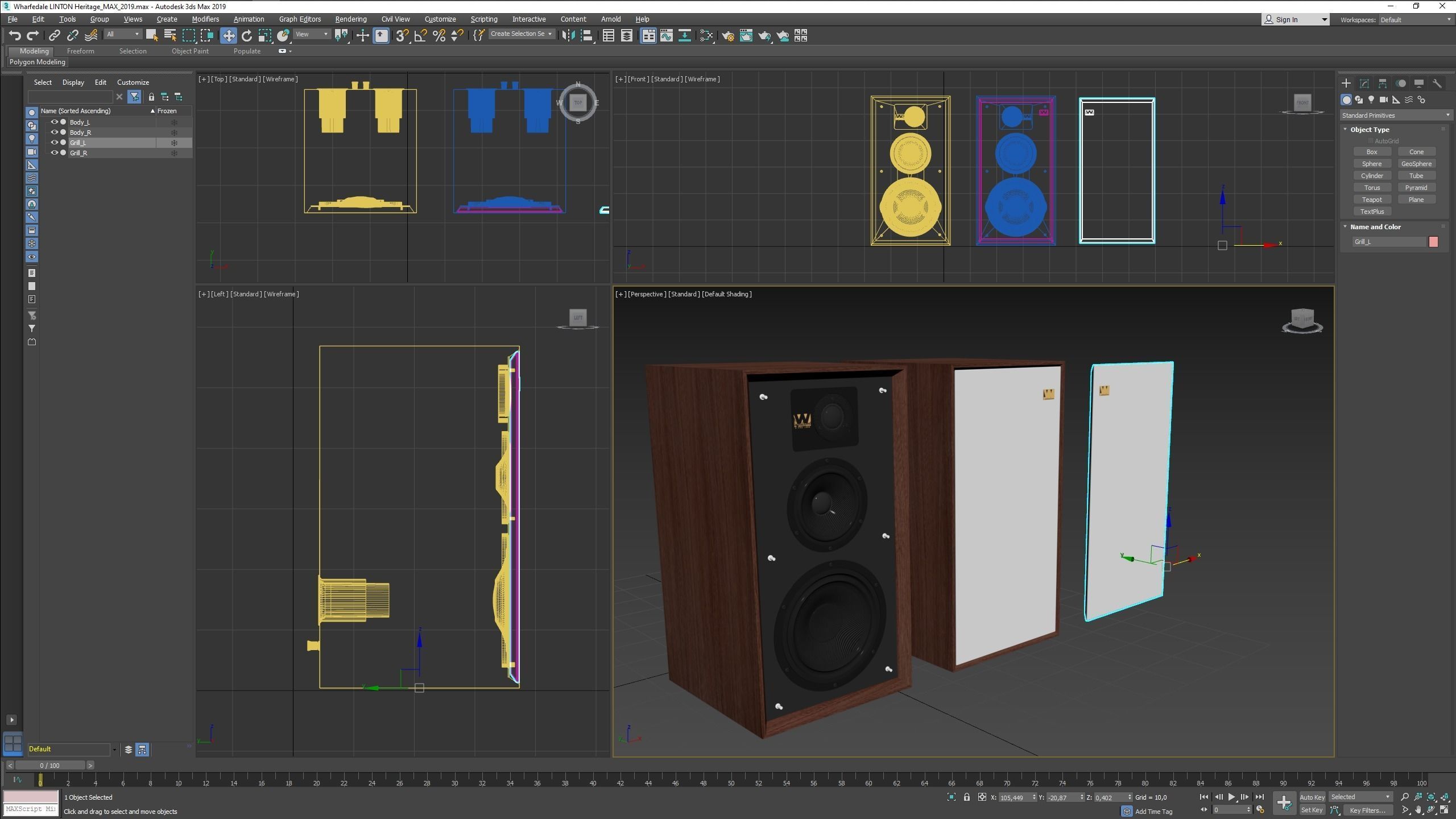This screenshot has width=1456, height=819.
Task: Hide Body_L with its eye icon
Action: (55, 122)
